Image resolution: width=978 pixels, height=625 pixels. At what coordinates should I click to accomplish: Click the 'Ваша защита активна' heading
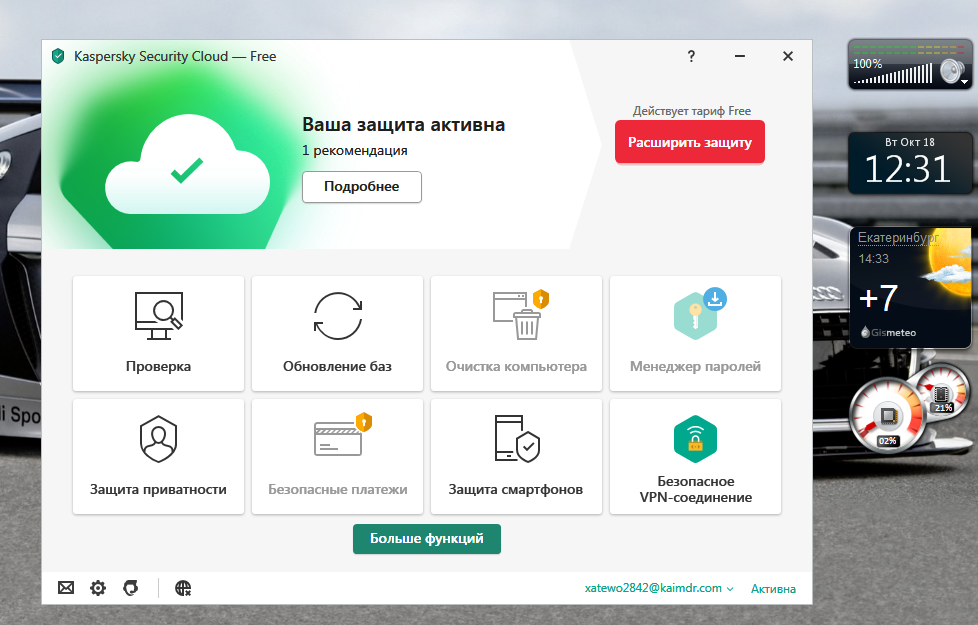click(404, 124)
